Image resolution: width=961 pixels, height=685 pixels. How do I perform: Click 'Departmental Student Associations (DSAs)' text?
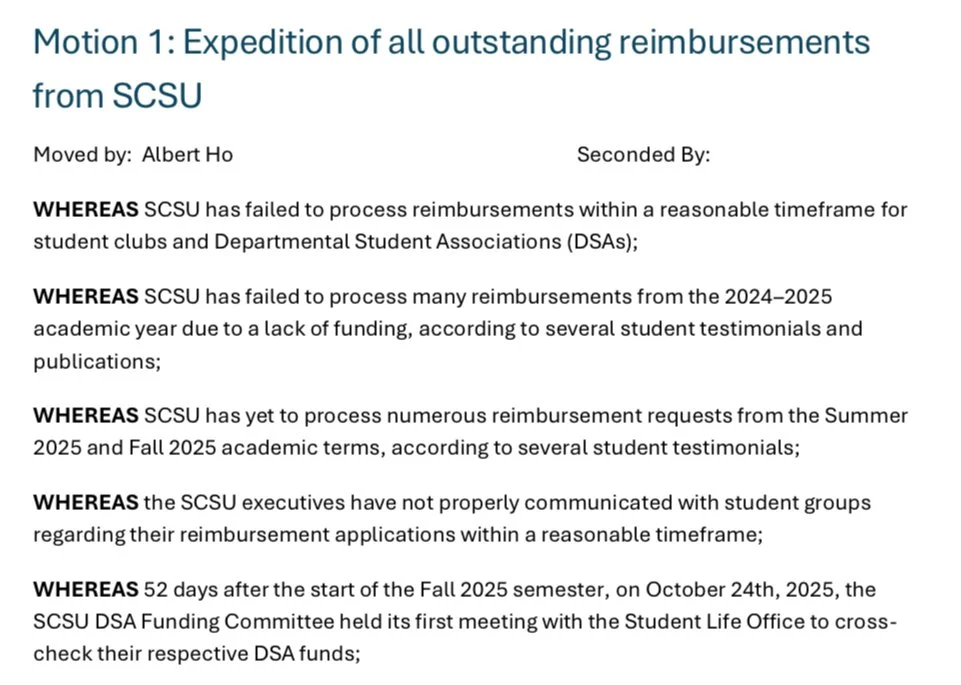click(x=423, y=242)
